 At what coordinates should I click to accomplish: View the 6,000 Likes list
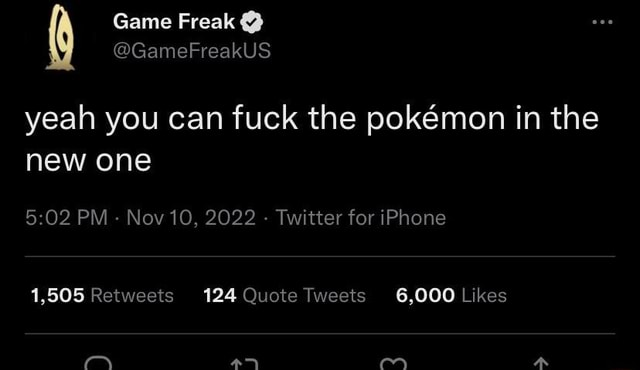tap(451, 295)
